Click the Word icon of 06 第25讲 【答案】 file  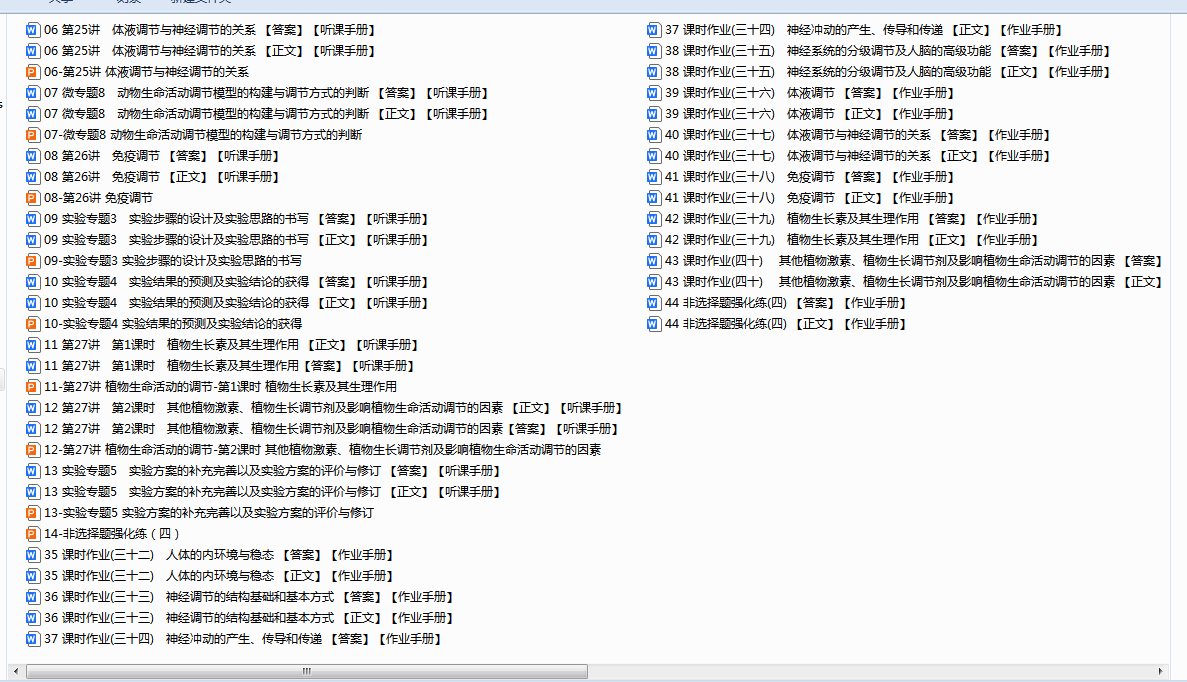point(32,30)
